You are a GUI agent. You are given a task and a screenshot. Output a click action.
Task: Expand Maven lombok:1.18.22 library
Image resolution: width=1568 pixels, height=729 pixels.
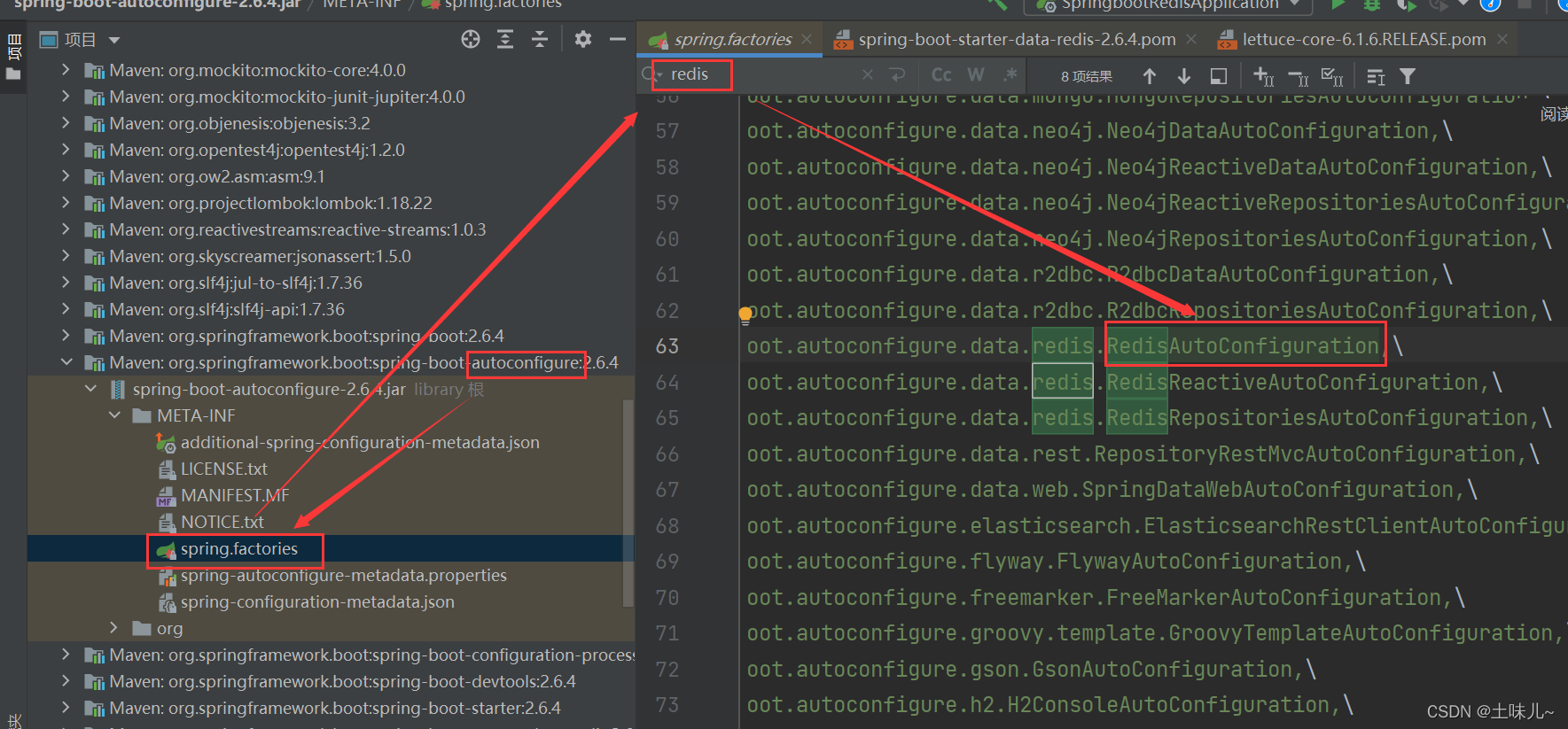pyautogui.click(x=66, y=203)
